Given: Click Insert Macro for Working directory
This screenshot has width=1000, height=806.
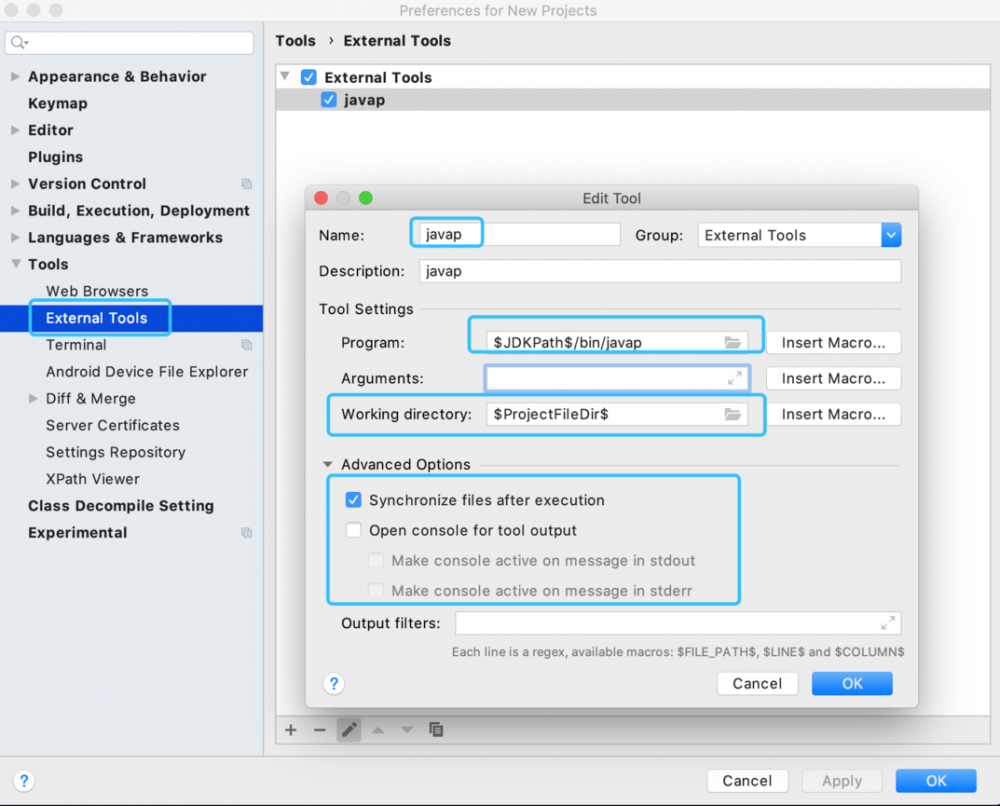Looking at the screenshot, I should [x=834, y=414].
